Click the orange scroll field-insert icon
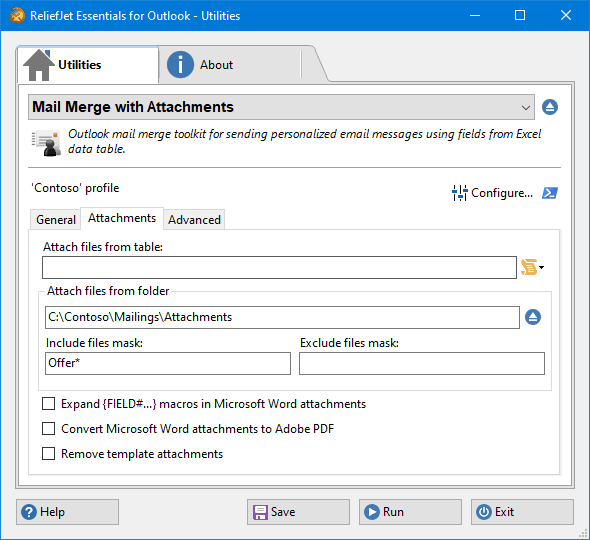The height and width of the screenshot is (540, 590). [529, 267]
